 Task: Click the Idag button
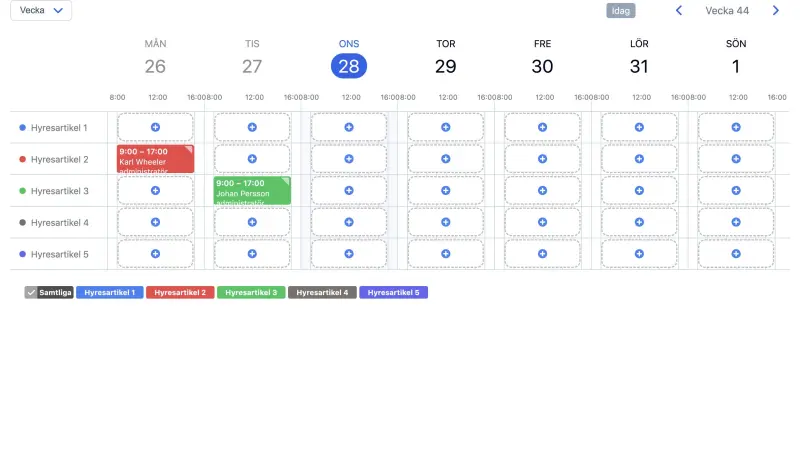[620, 11]
